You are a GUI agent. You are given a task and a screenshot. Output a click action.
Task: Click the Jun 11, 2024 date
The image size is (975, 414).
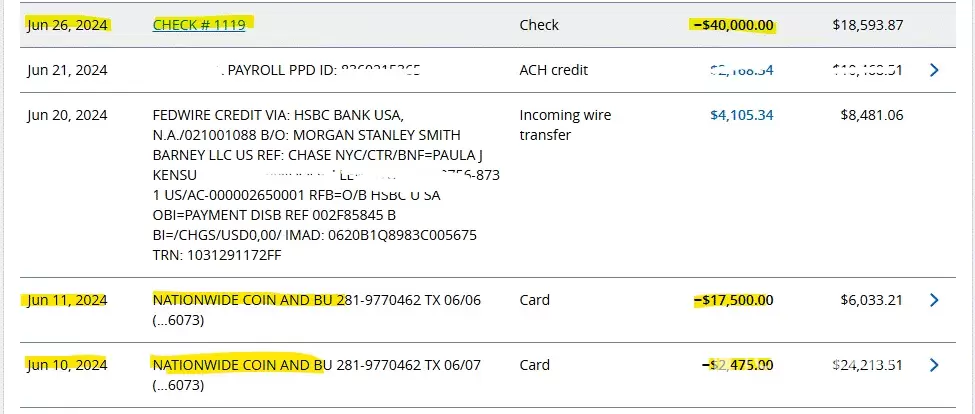[67, 300]
